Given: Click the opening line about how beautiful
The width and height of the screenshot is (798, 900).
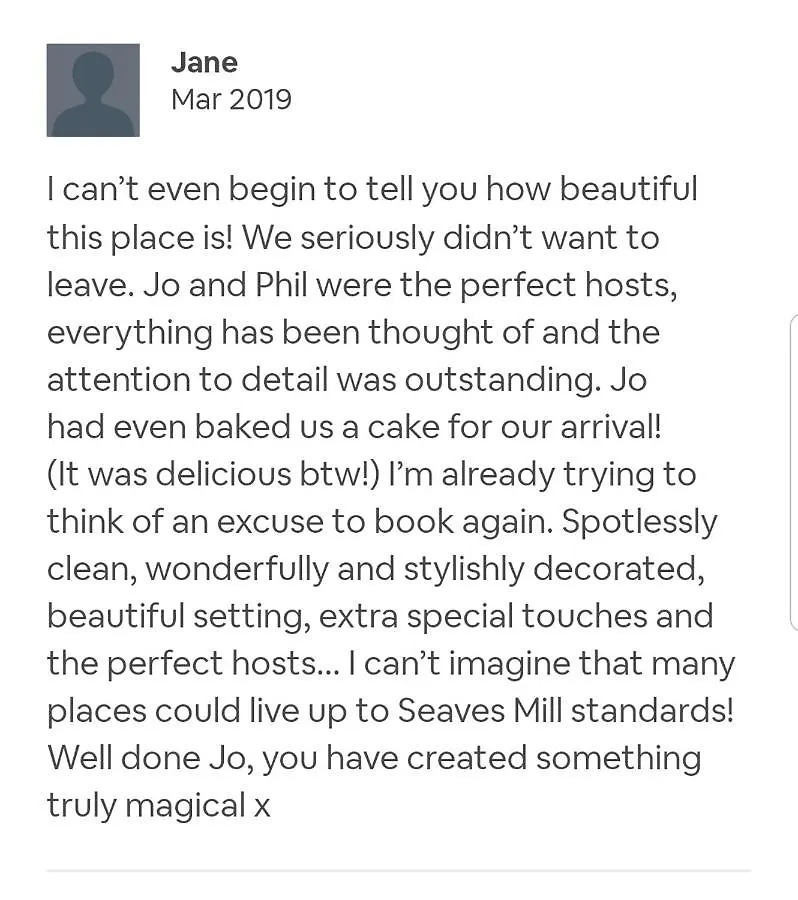Looking at the screenshot, I should 372,190.
